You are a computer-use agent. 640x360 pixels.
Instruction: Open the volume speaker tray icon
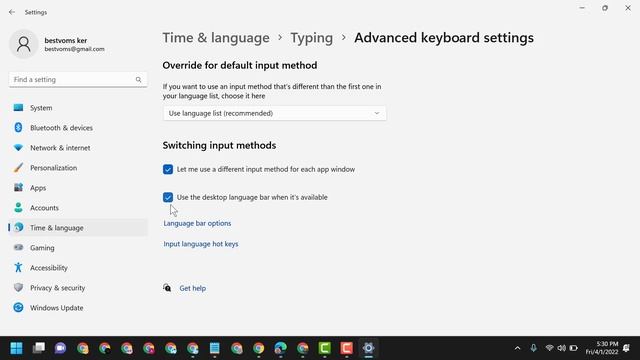[x=562, y=348]
